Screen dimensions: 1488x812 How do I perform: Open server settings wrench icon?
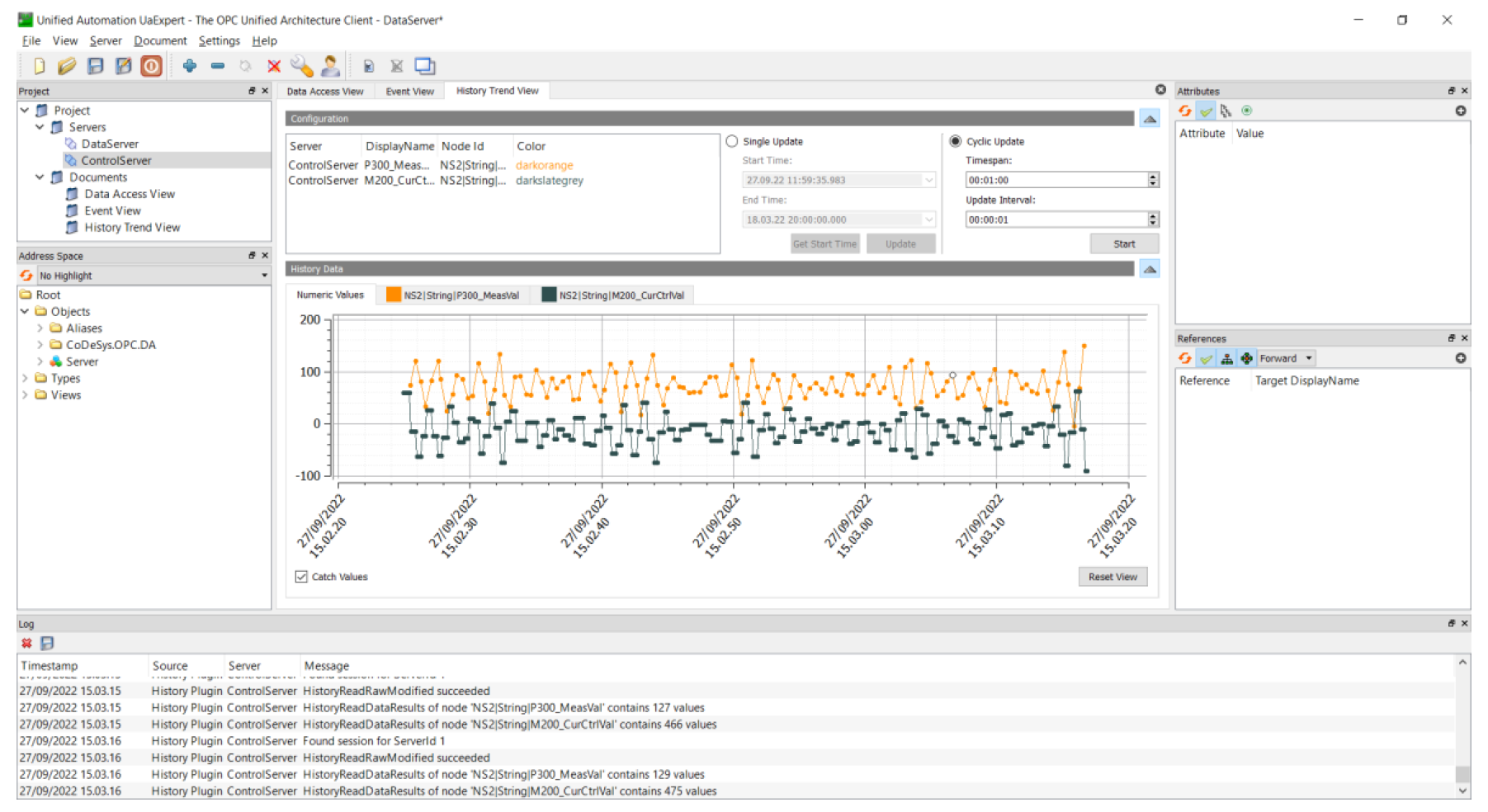(301, 66)
